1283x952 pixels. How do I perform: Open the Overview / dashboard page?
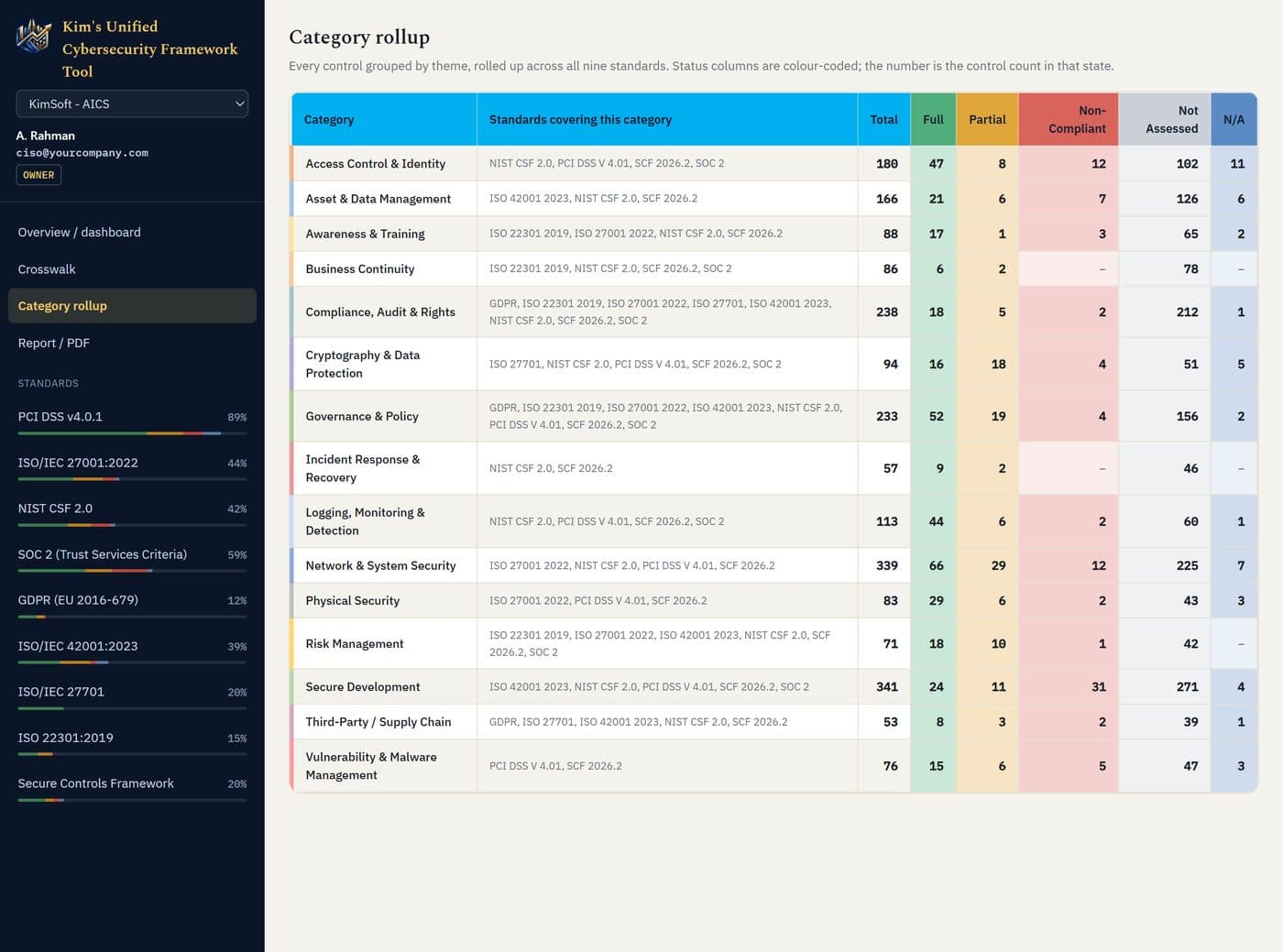pos(132,232)
